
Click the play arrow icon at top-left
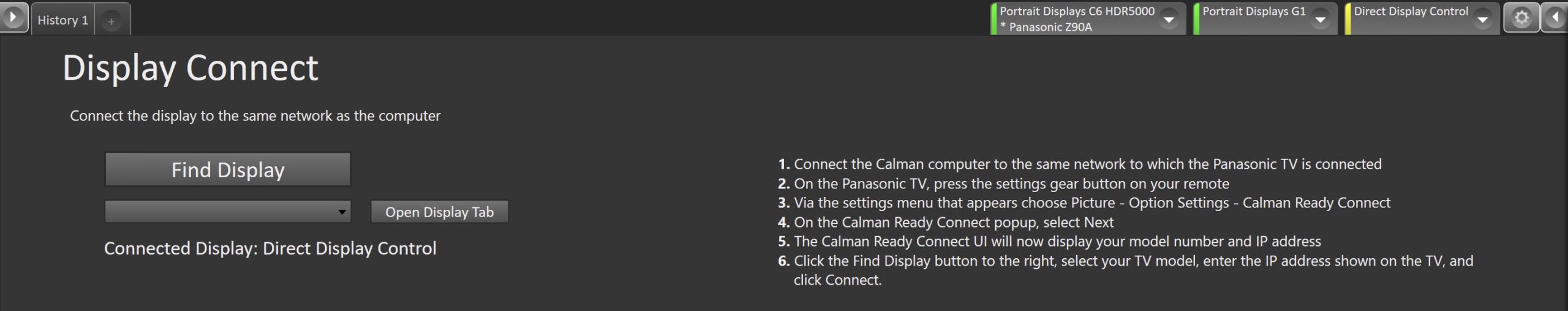(x=13, y=17)
